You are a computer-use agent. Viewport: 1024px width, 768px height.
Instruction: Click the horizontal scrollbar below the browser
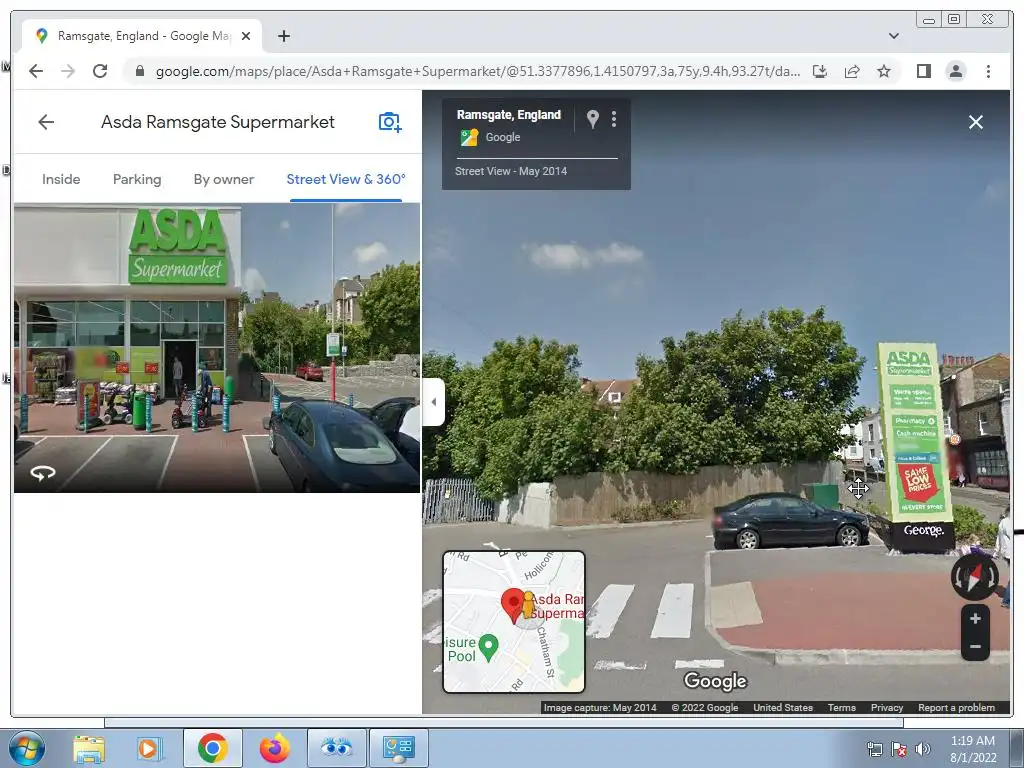tap(504, 722)
